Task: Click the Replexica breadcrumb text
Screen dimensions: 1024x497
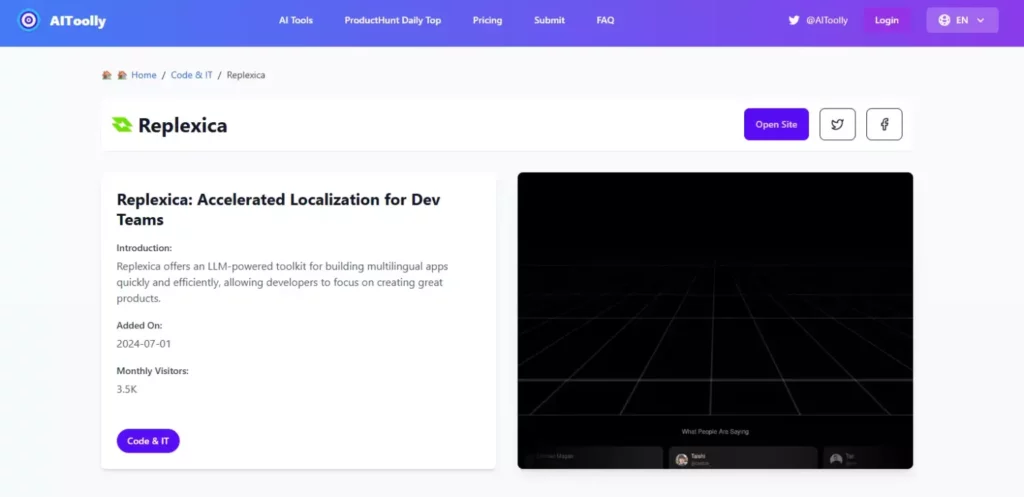Action: tap(246, 75)
